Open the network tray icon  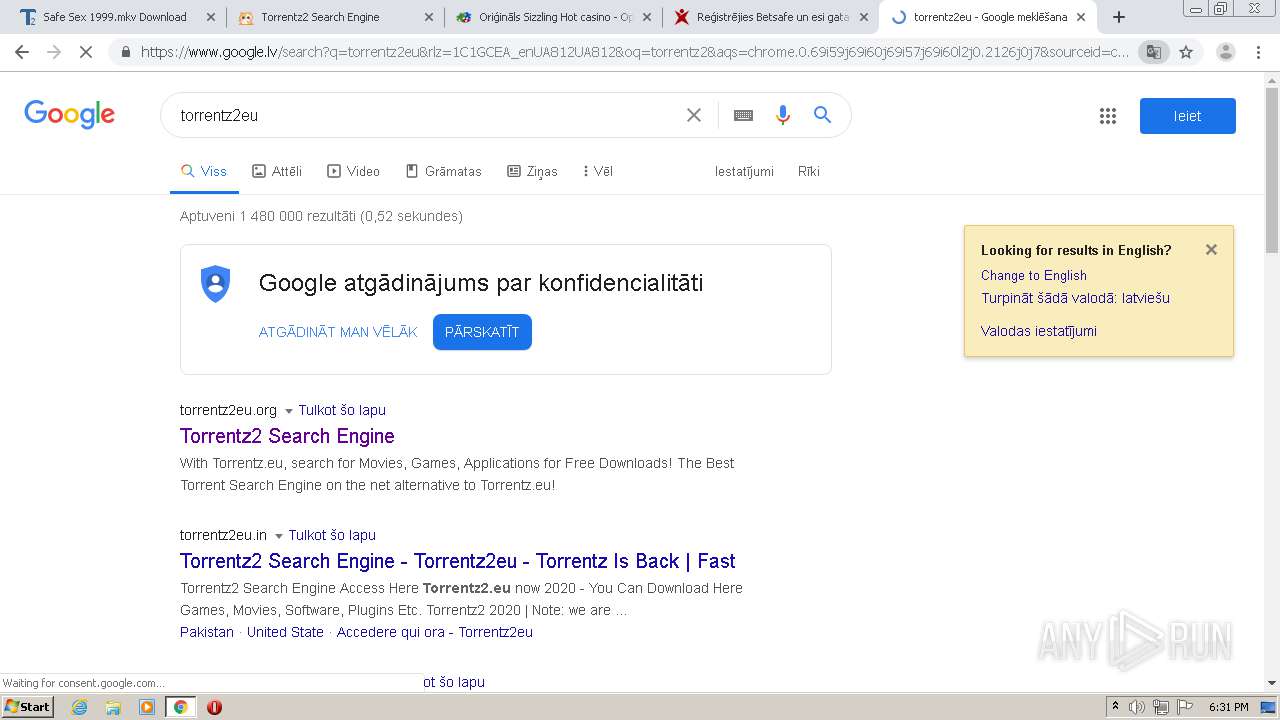pos(1161,707)
